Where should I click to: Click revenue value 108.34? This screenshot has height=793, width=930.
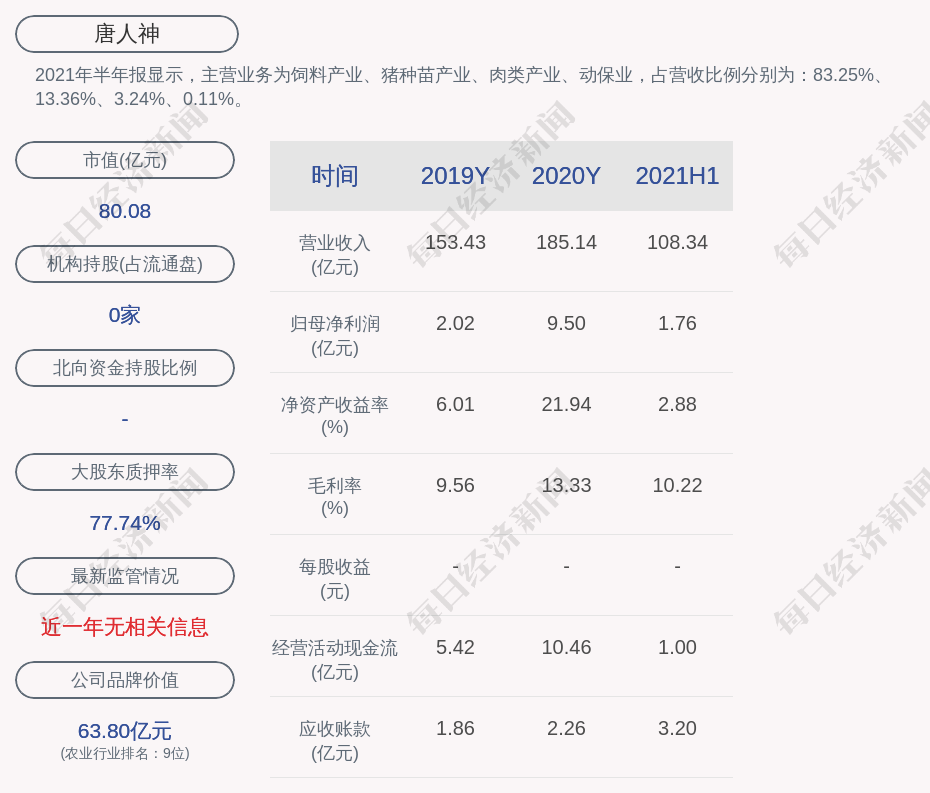[677, 243]
